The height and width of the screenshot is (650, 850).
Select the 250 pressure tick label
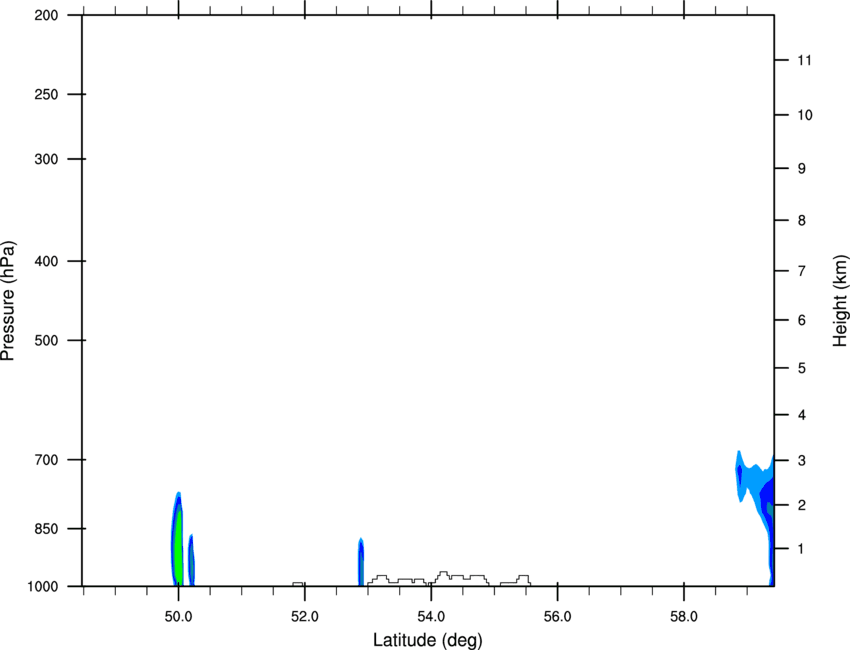[x=46, y=94]
